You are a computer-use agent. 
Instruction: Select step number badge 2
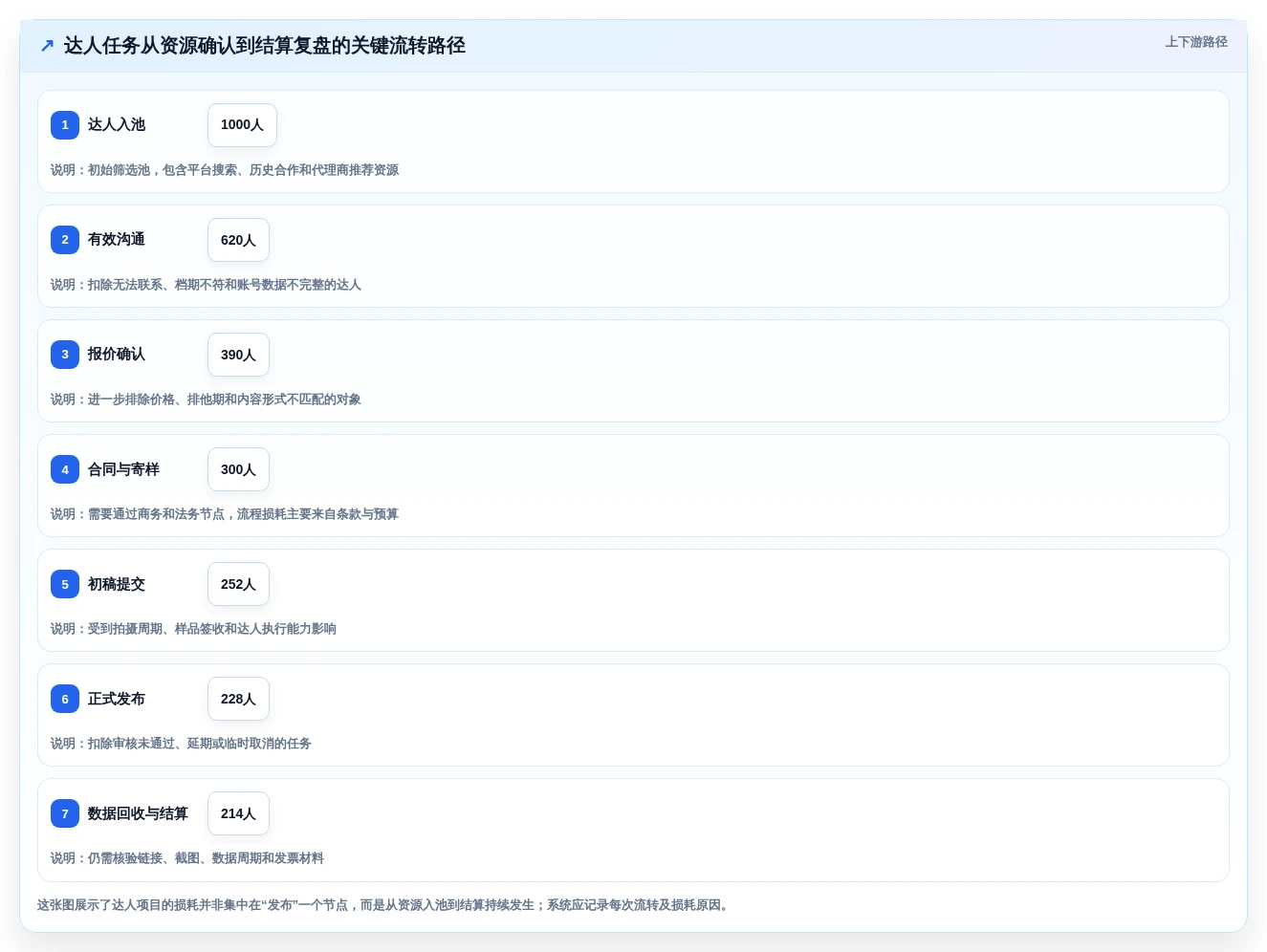click(65, 240)
